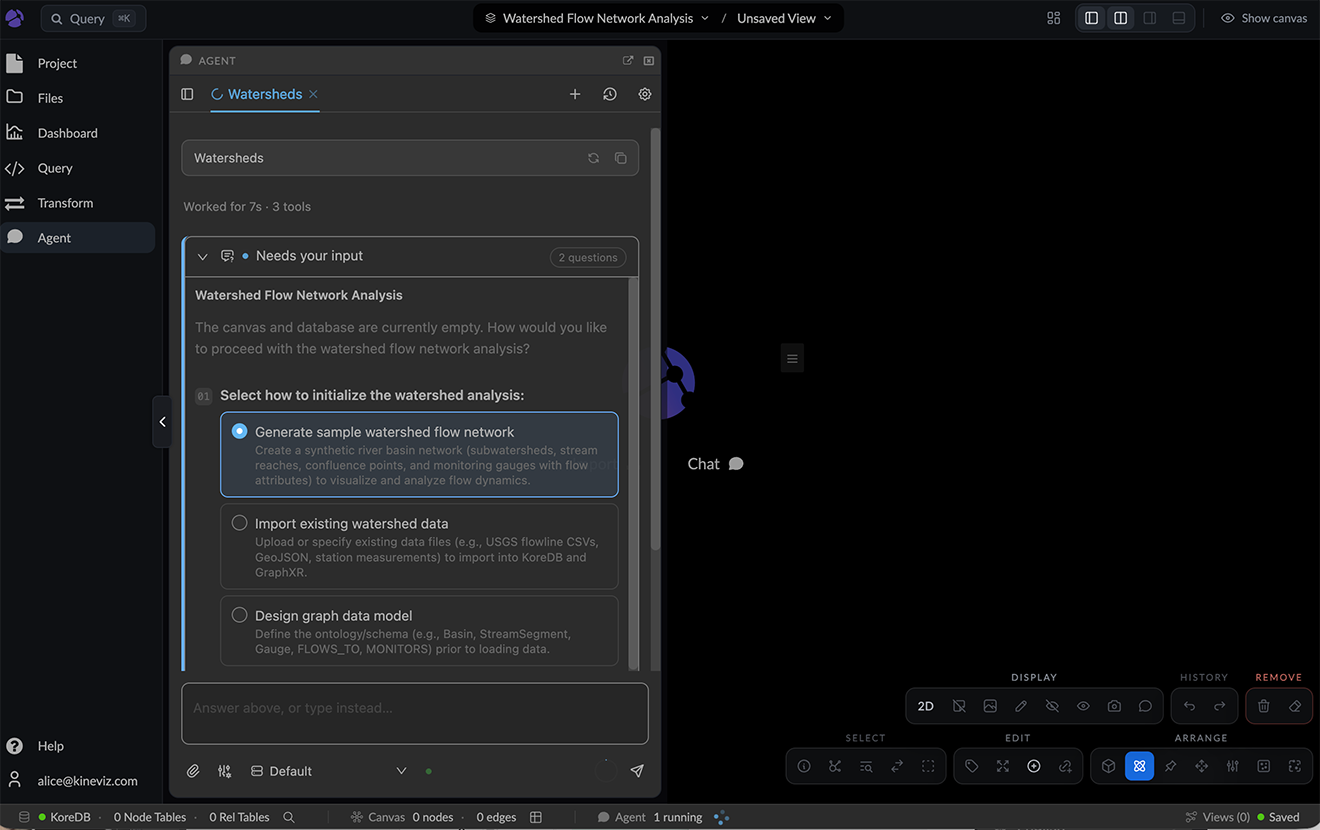
Task: Click the cube icon in Arrange
Action: [1108, 766]
